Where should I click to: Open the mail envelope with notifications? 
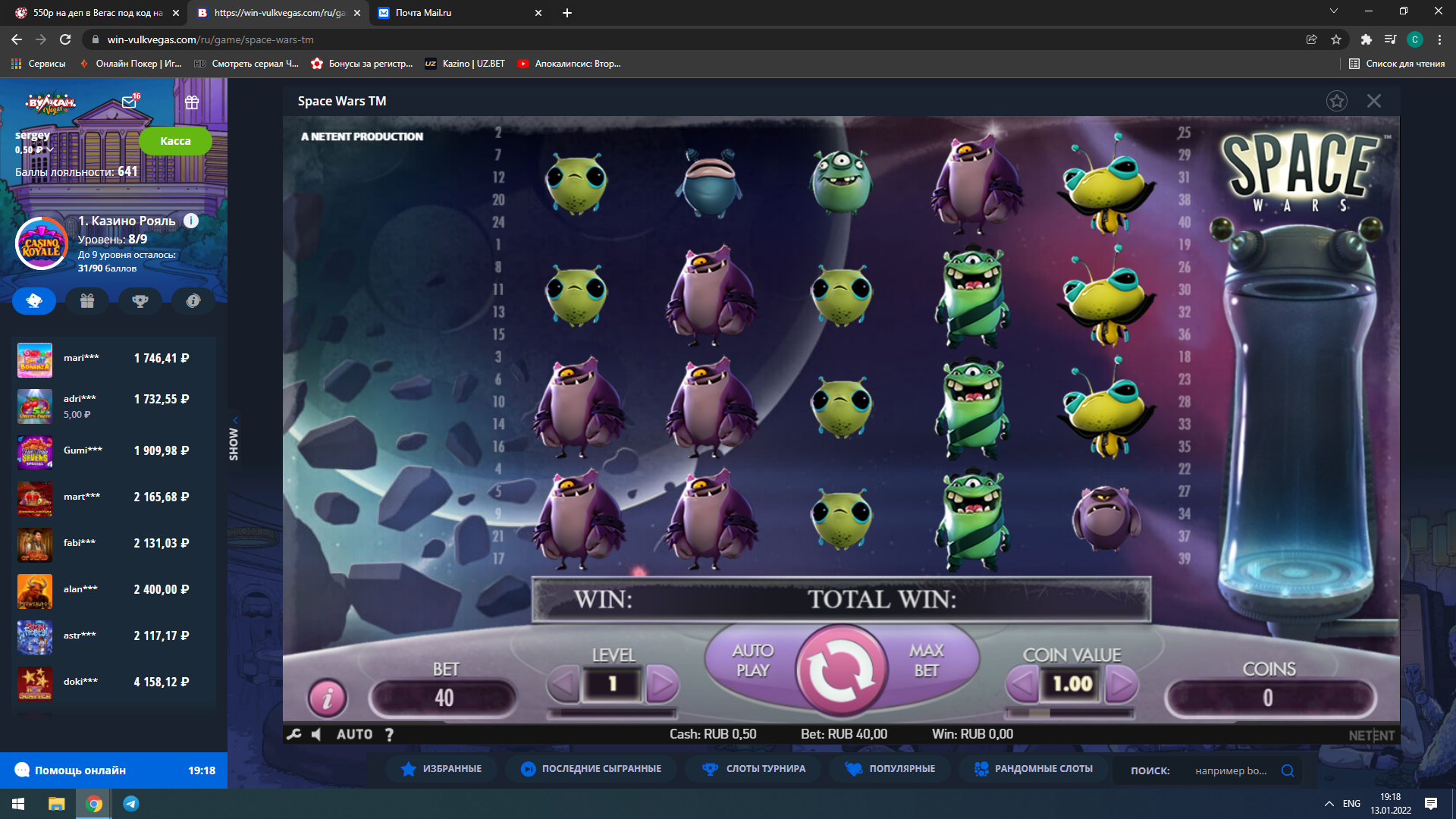130,102
